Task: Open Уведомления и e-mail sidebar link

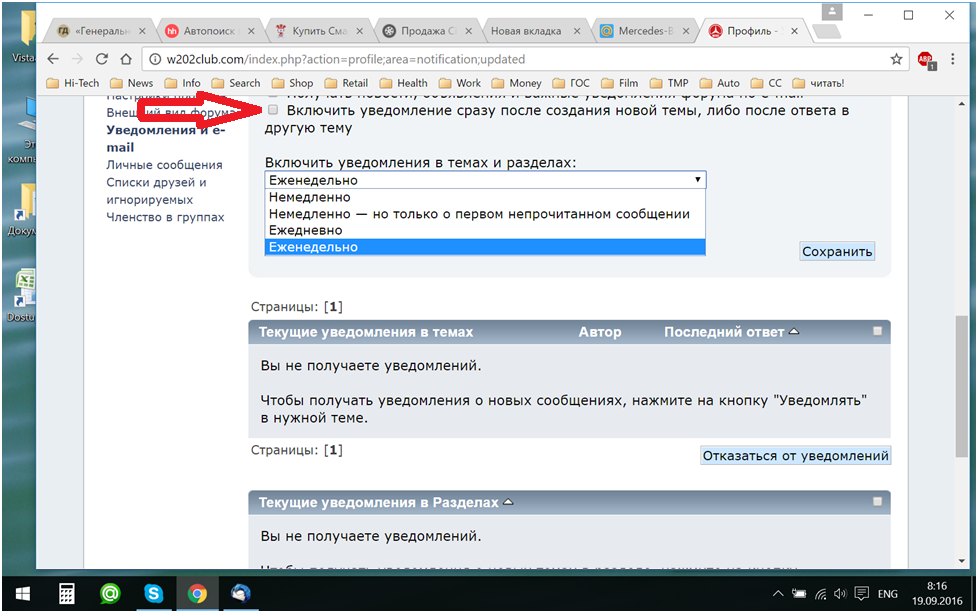Action: point(165,138)
